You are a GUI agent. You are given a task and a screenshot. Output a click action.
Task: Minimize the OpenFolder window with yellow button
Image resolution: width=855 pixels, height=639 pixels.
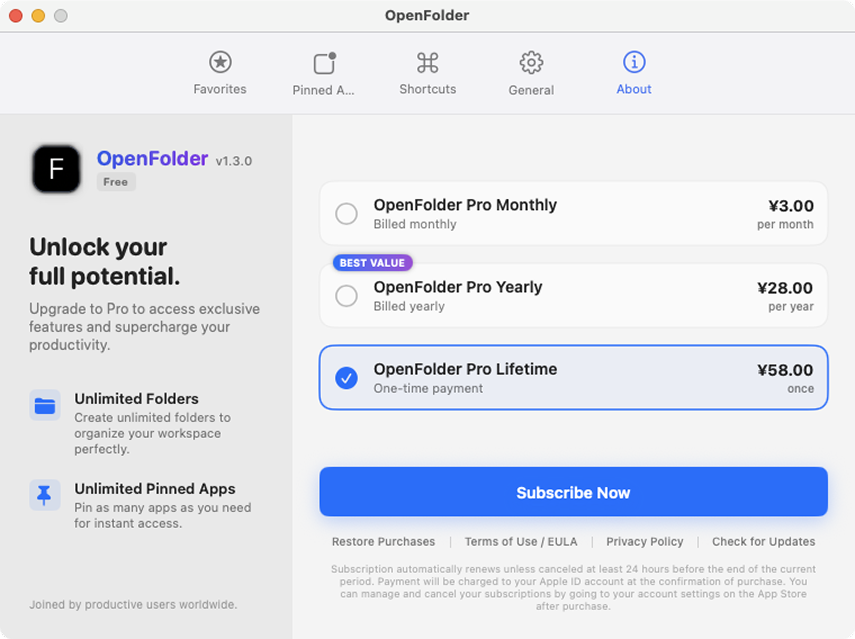click(38, 16)
